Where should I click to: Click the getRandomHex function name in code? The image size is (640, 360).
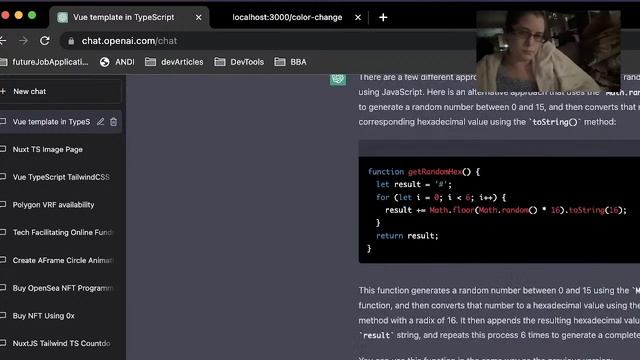(435, 172)
